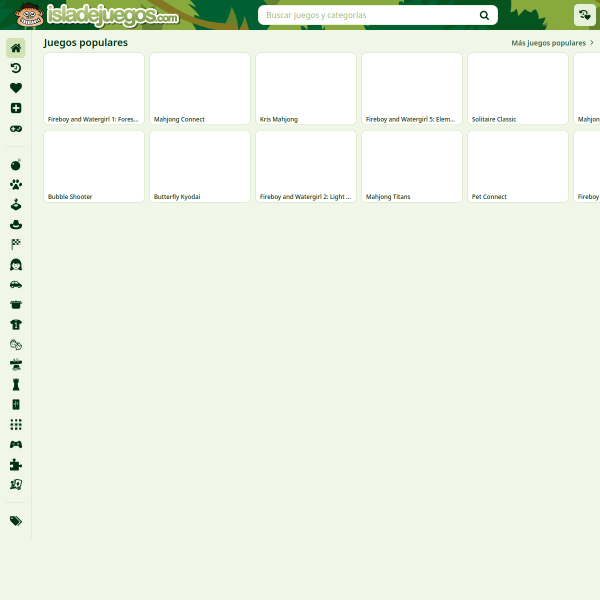Open the joystick arcade games category
Screen dimensions: 600x600
[x=16, y=205]
